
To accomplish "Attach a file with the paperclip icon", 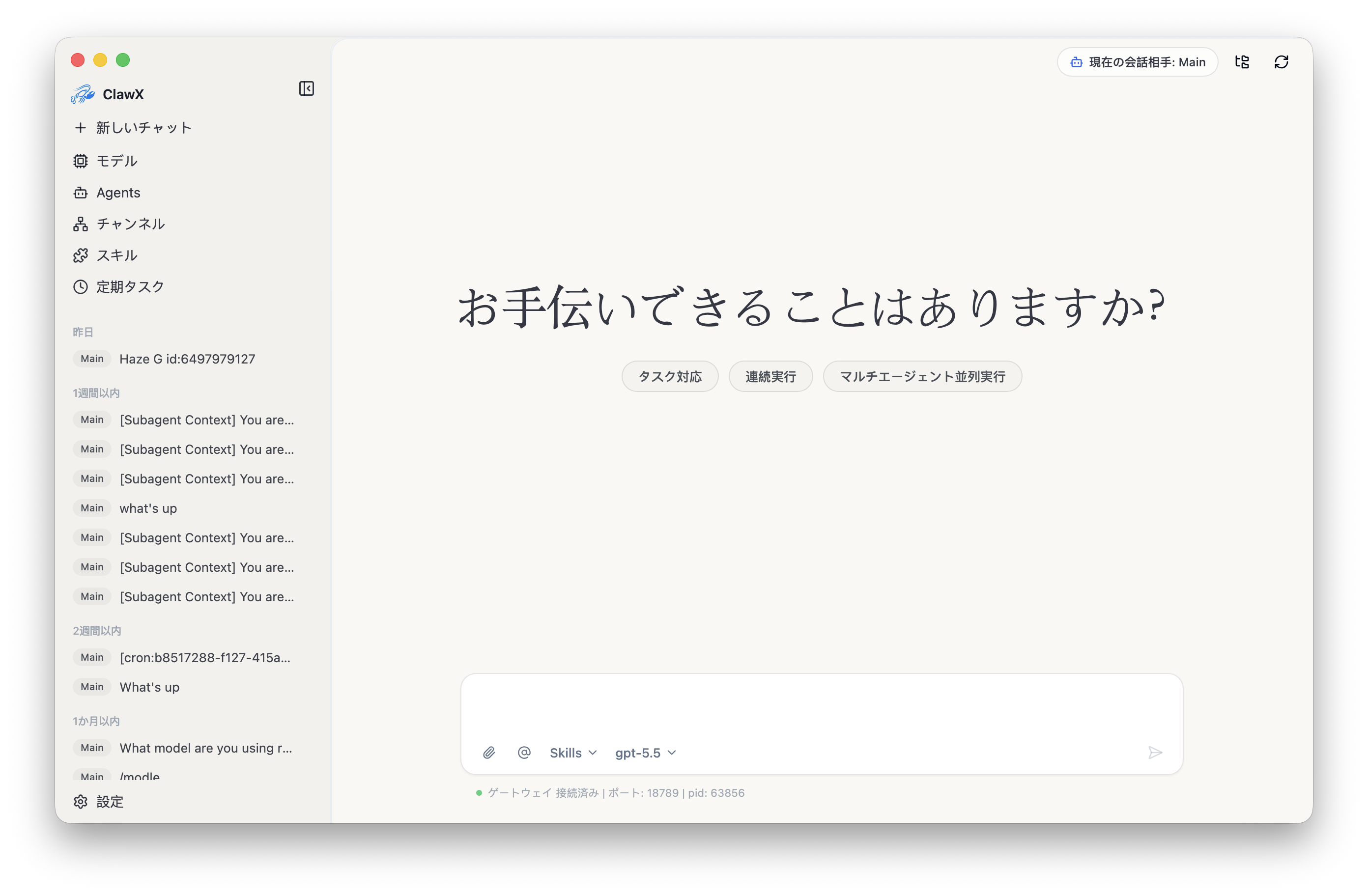I will point(488,753).
